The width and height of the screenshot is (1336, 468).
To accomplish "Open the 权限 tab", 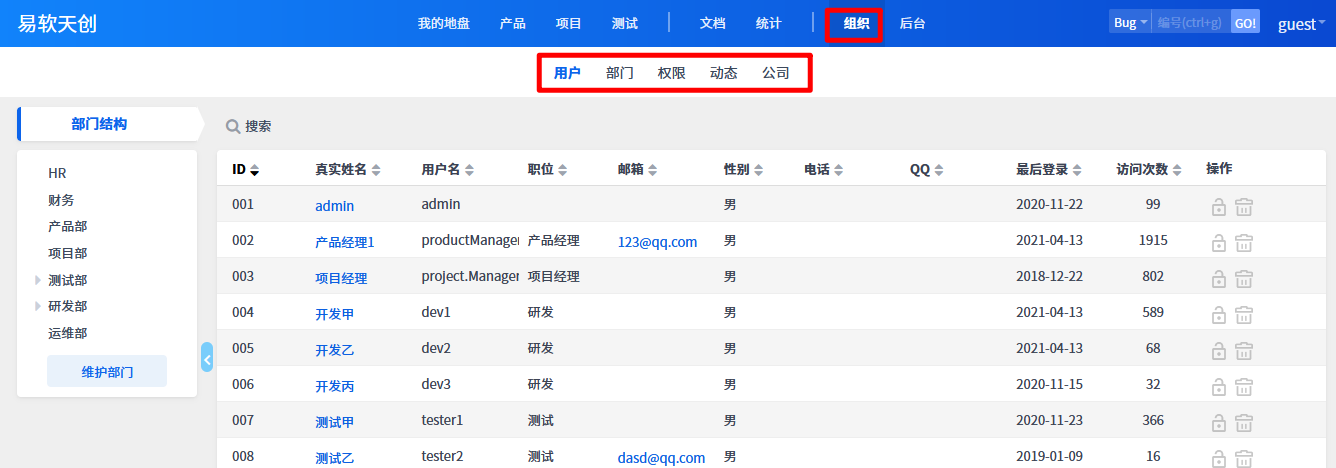I will pyautogui.click(x=672, y=73).
